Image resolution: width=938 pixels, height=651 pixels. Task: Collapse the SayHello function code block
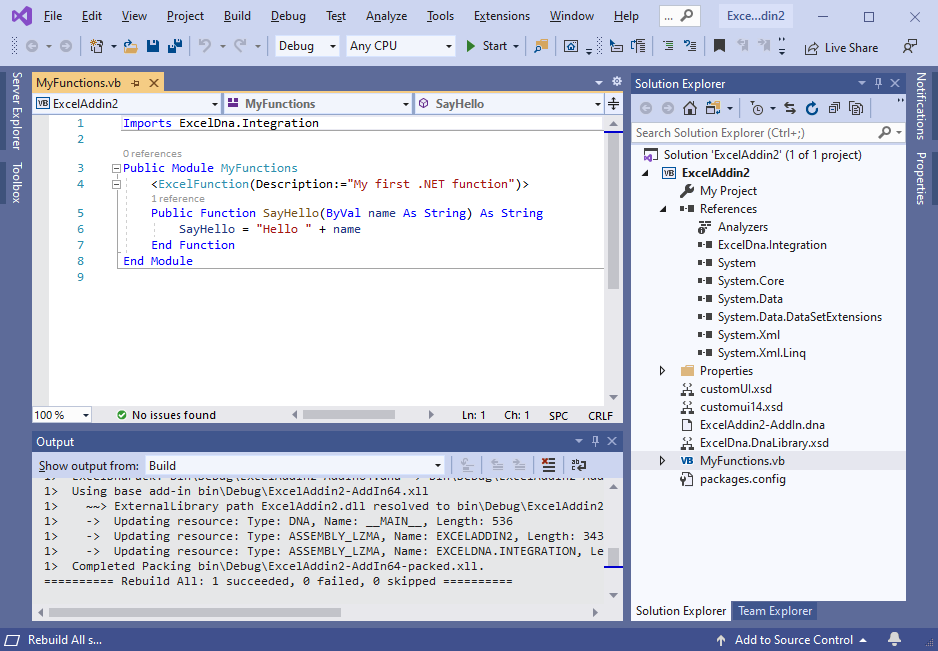pos(117,184)
